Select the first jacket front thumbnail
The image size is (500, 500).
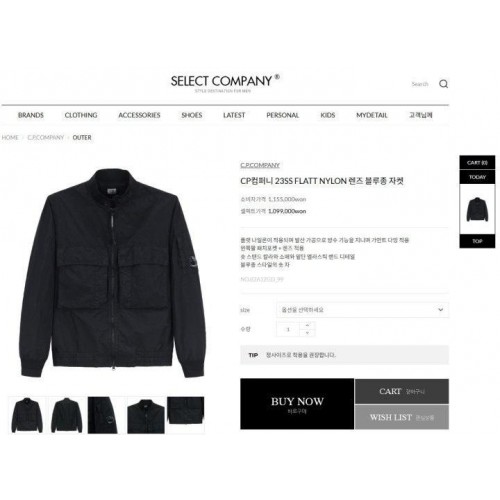(x=27, y=415)
